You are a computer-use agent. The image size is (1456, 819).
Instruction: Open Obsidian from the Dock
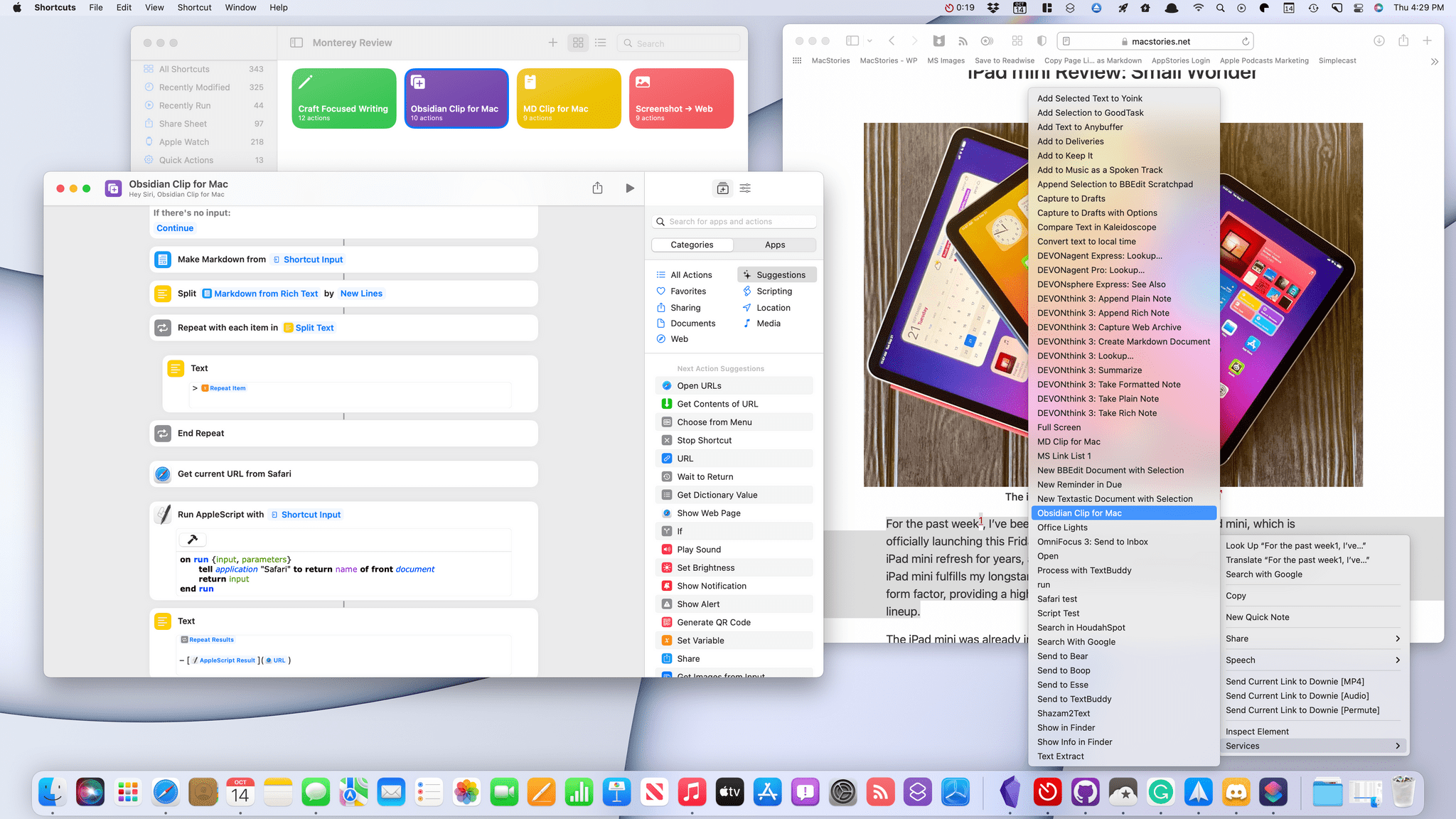(1010, 792)
